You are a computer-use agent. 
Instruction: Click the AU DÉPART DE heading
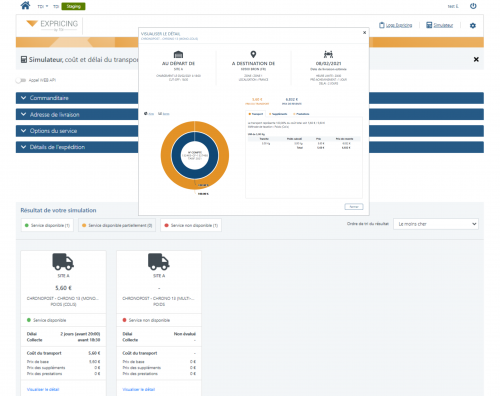(178, 63)
